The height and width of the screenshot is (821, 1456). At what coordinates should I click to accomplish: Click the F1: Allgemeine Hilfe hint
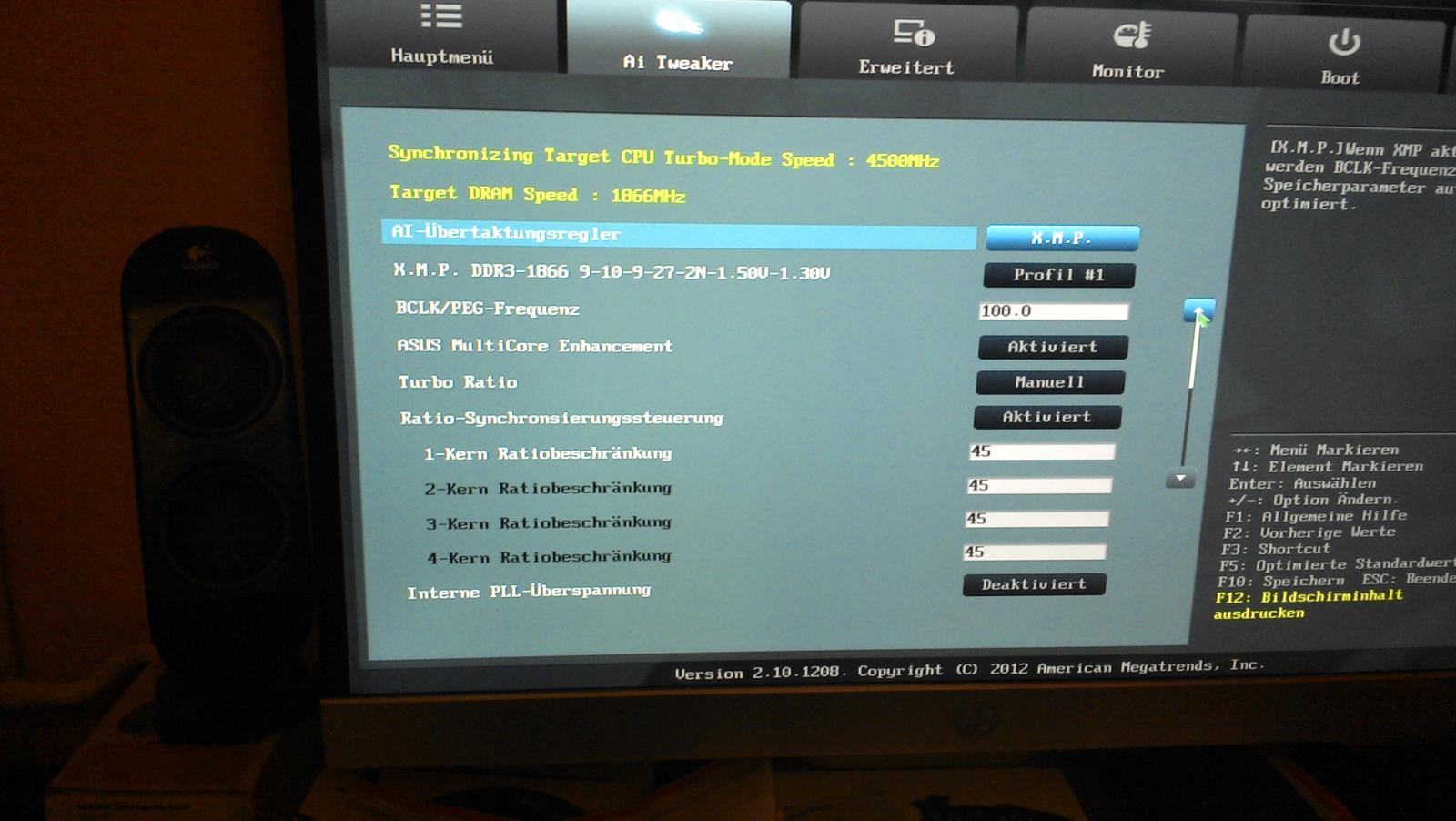pos(1316,516)
